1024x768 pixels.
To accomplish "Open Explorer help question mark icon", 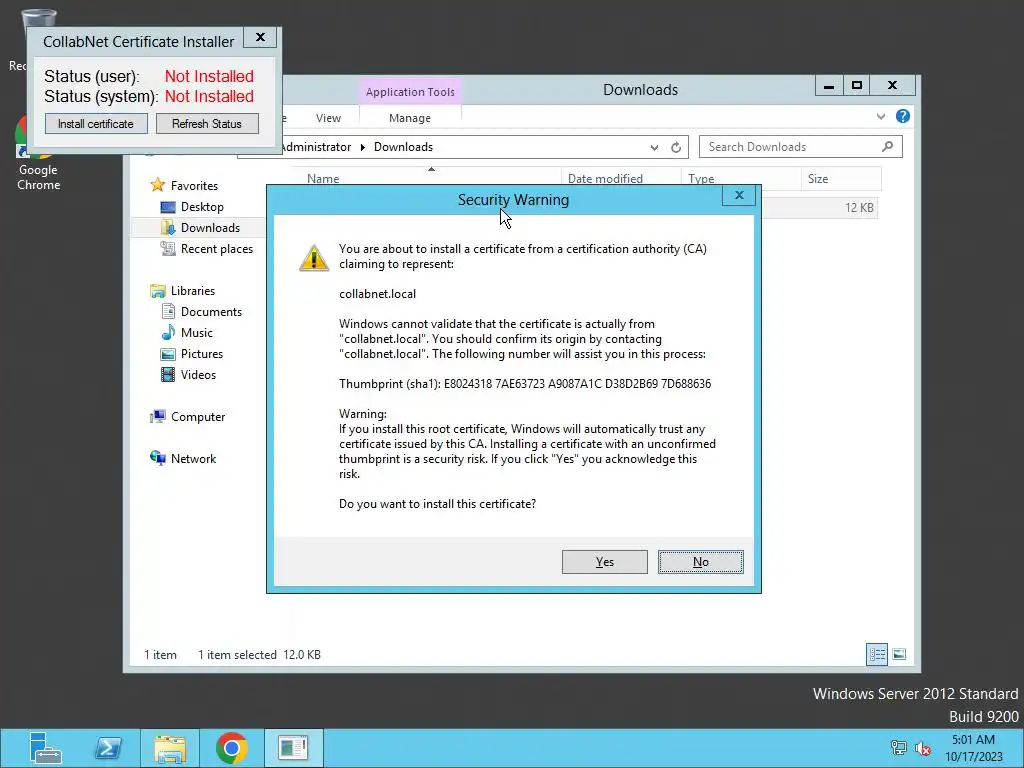I will (x=903, y=116).
